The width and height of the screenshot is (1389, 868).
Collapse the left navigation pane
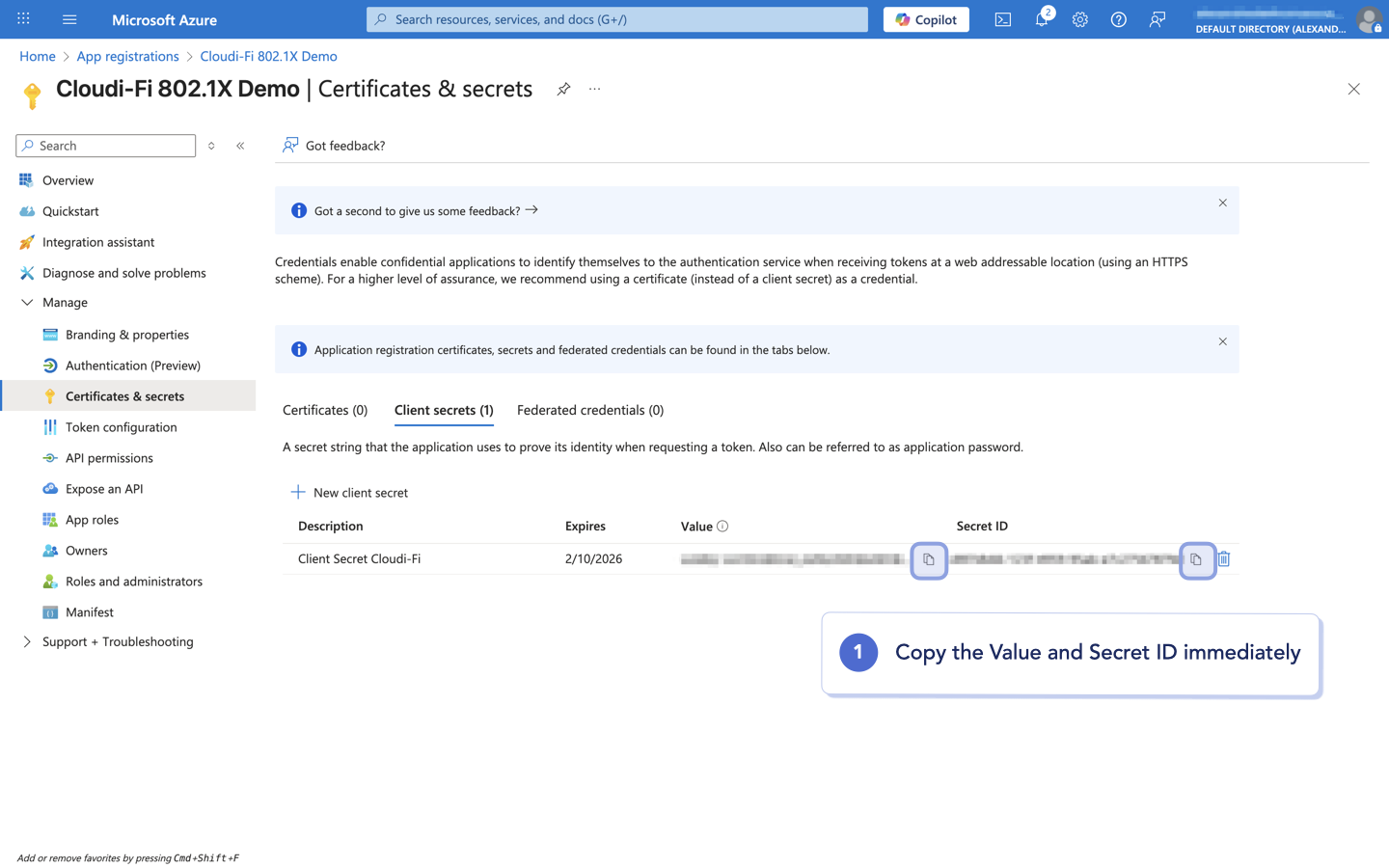tap(240, 146)
